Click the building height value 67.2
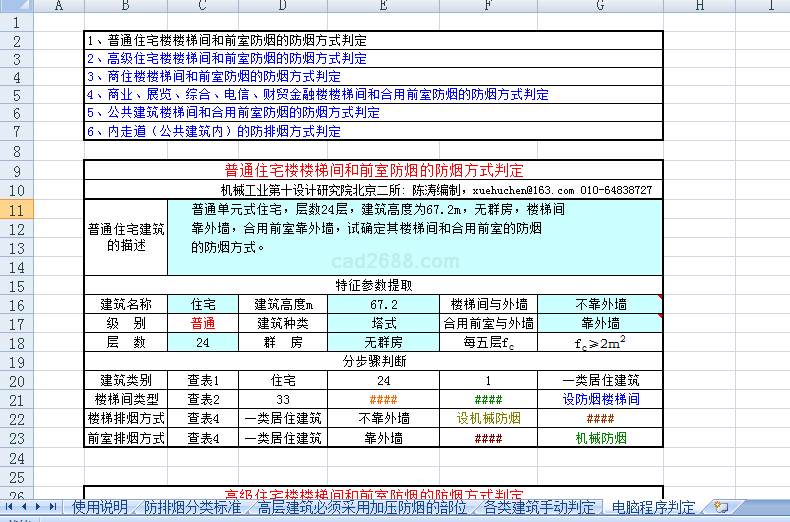 pos(384,305)
